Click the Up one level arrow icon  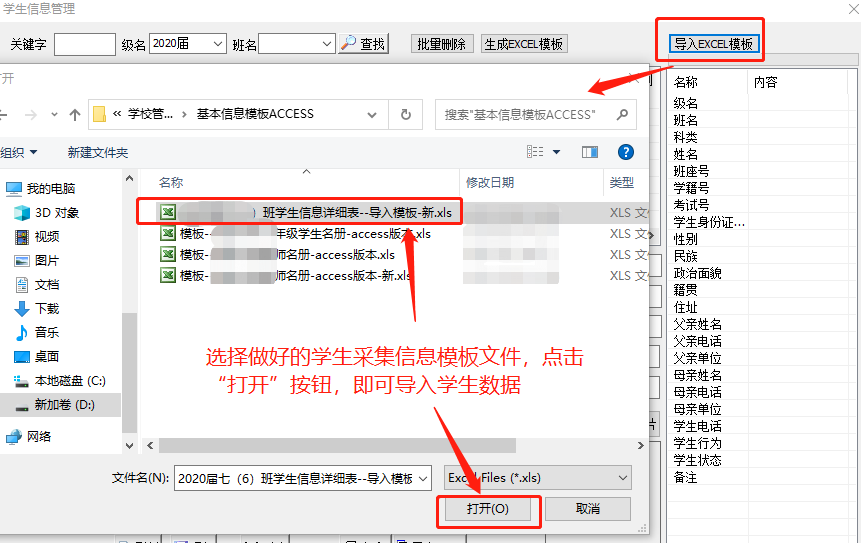coord(75,115)
